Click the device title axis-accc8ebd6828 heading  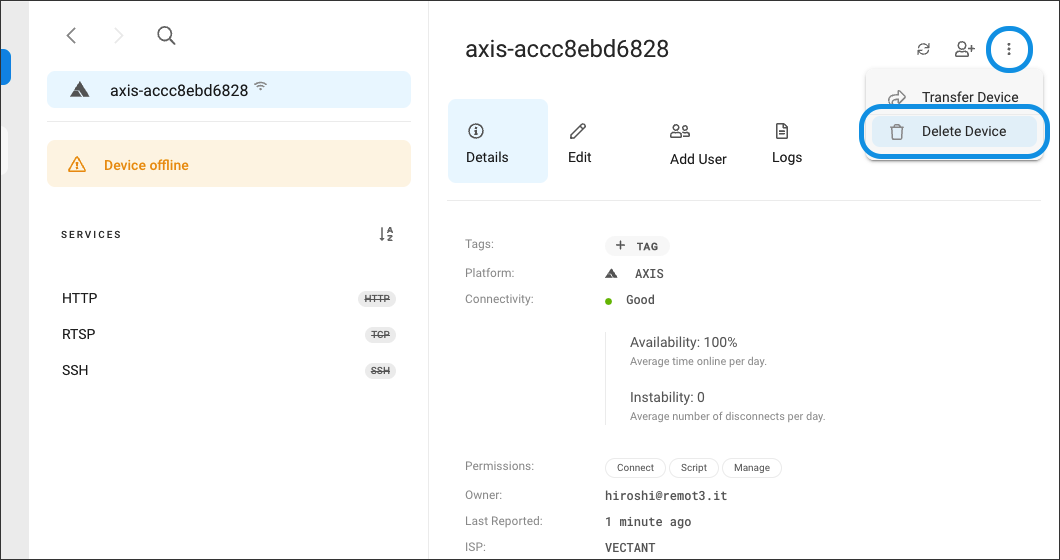click(x=567, y=49)
